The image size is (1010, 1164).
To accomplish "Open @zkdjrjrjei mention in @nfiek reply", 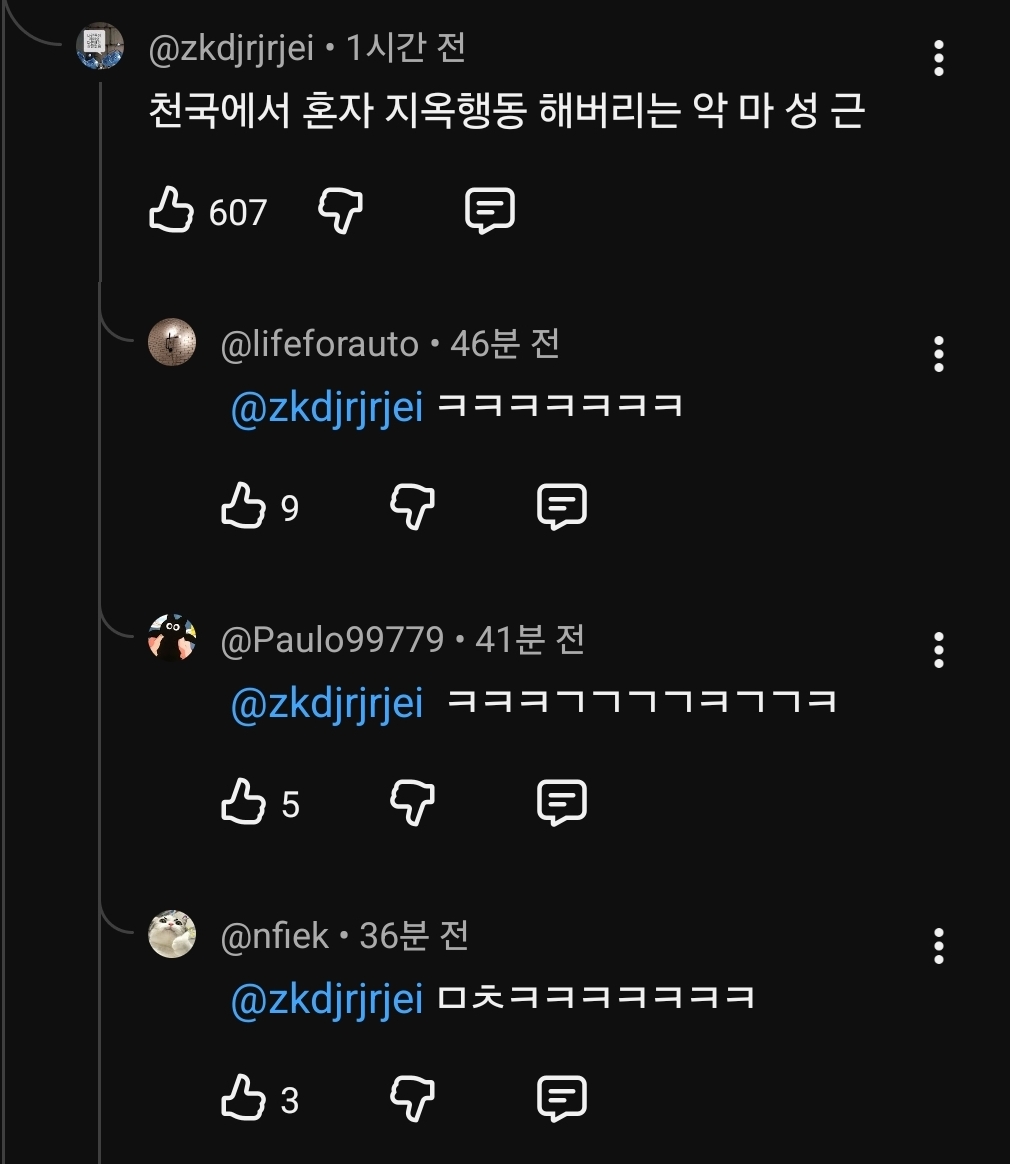I will click(327, 999).
